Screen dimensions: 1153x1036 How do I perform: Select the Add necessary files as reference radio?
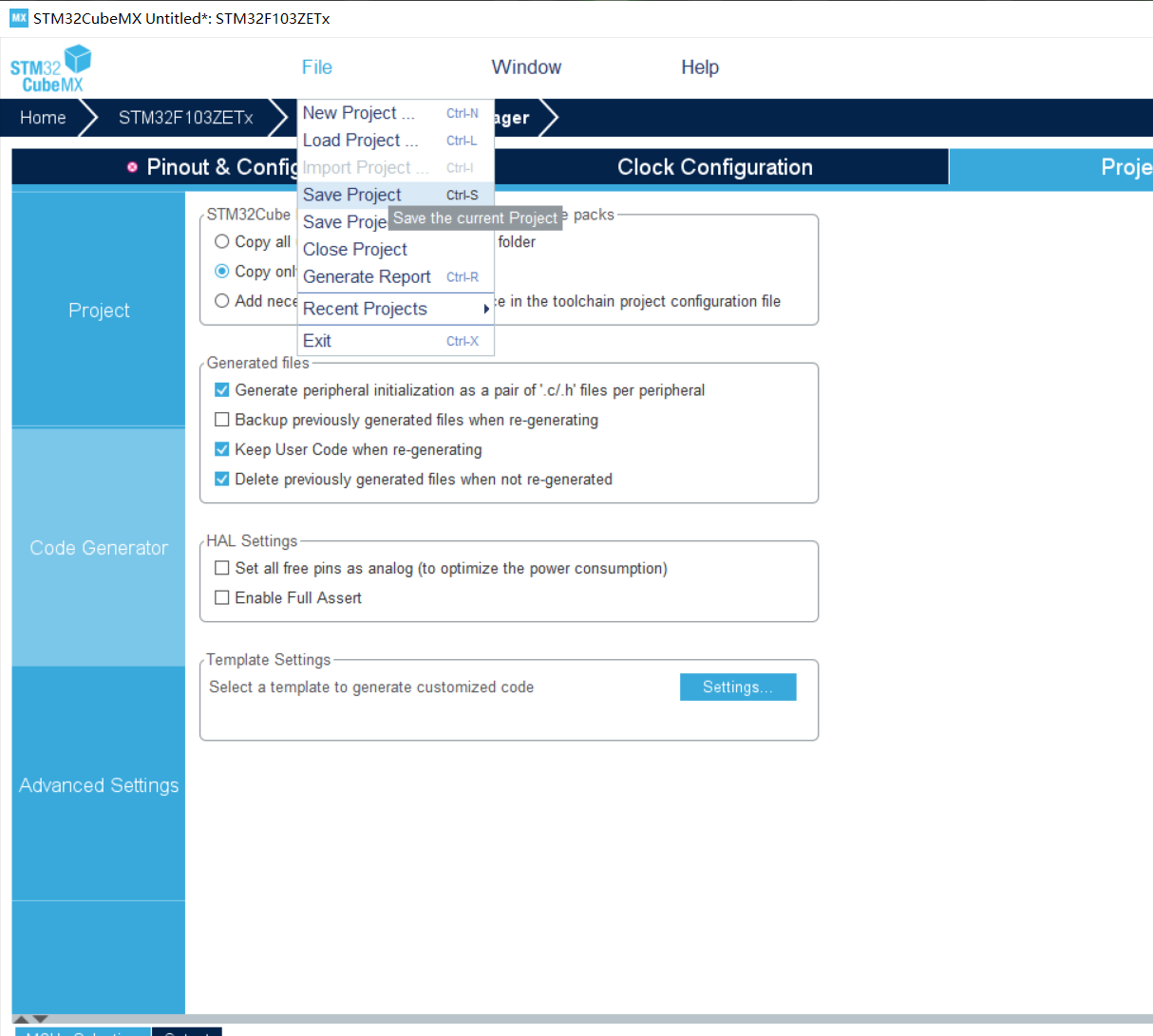pos(222,301)
